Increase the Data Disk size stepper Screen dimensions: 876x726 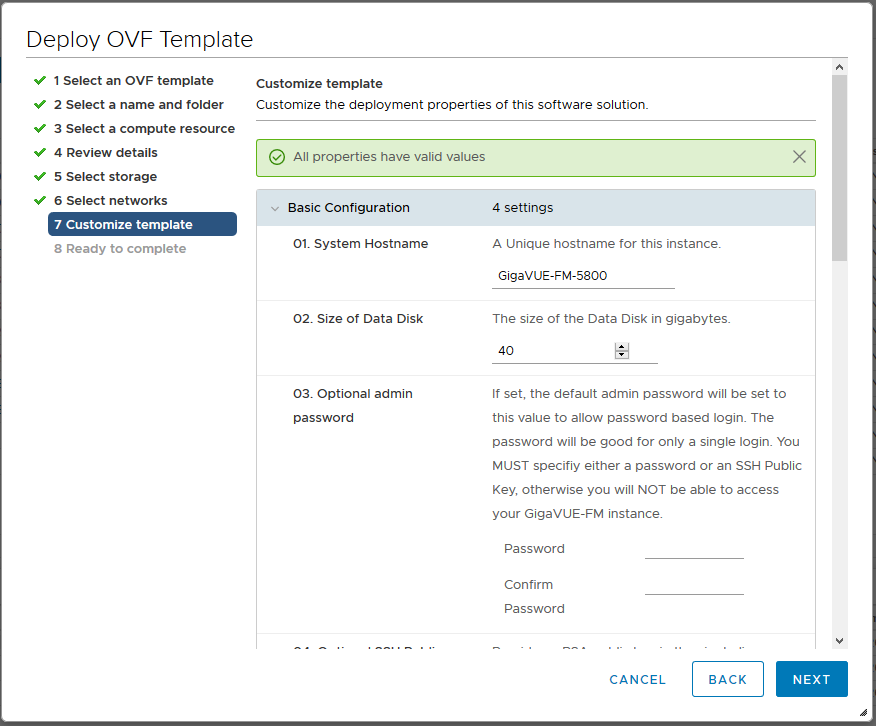[622, 347]
